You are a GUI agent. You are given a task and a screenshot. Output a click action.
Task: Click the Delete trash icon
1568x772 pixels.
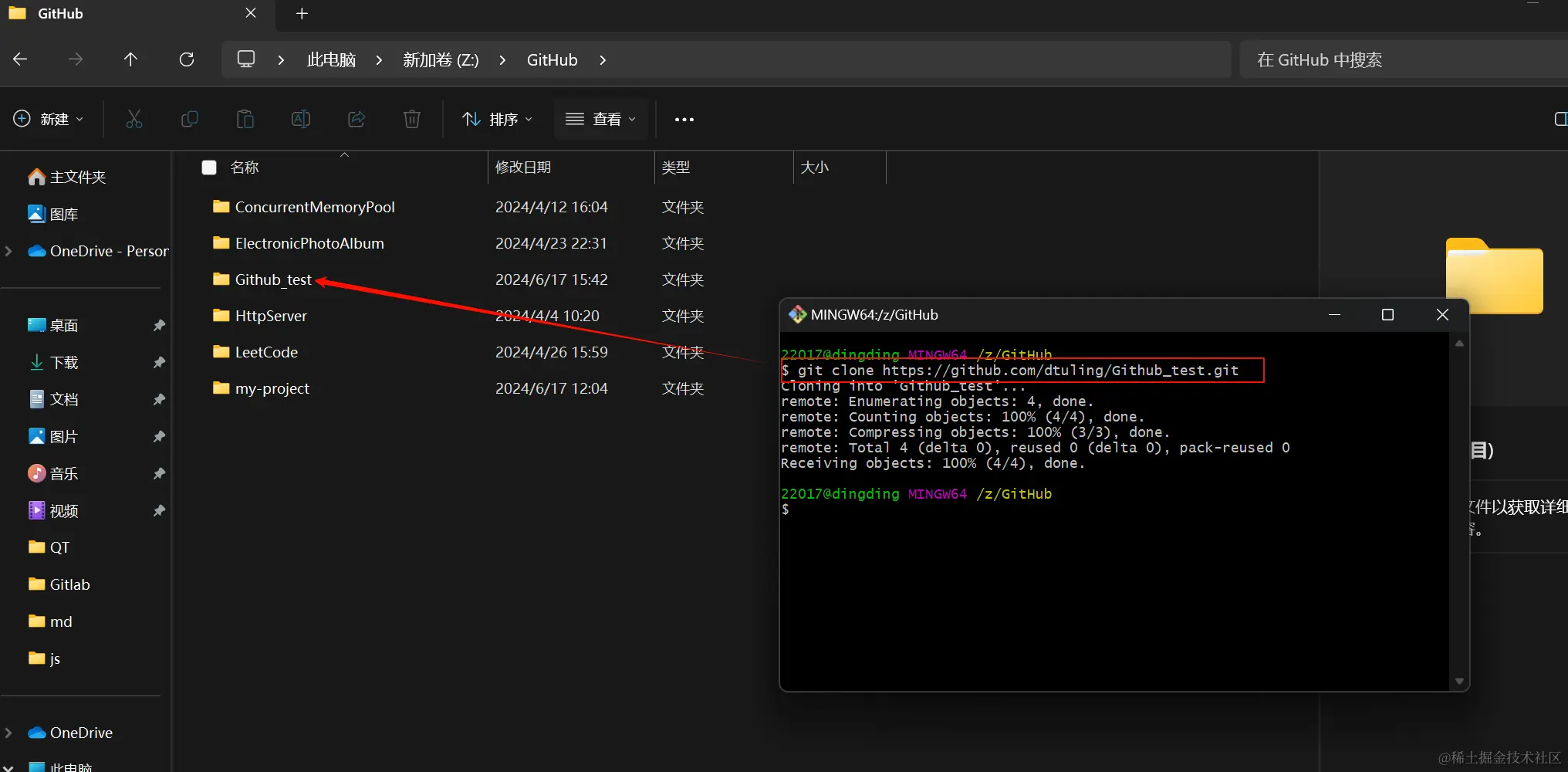point(412,119)
